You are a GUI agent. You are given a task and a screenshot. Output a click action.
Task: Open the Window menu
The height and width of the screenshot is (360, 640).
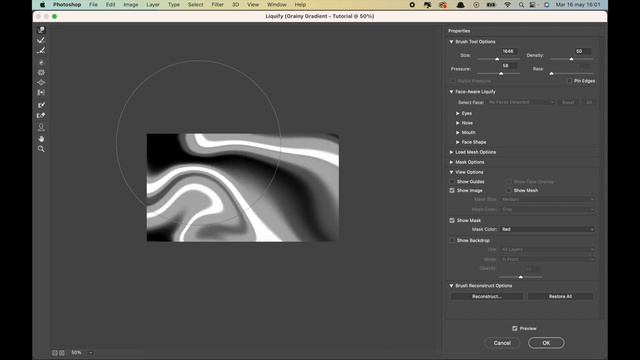tap(277, 4)
